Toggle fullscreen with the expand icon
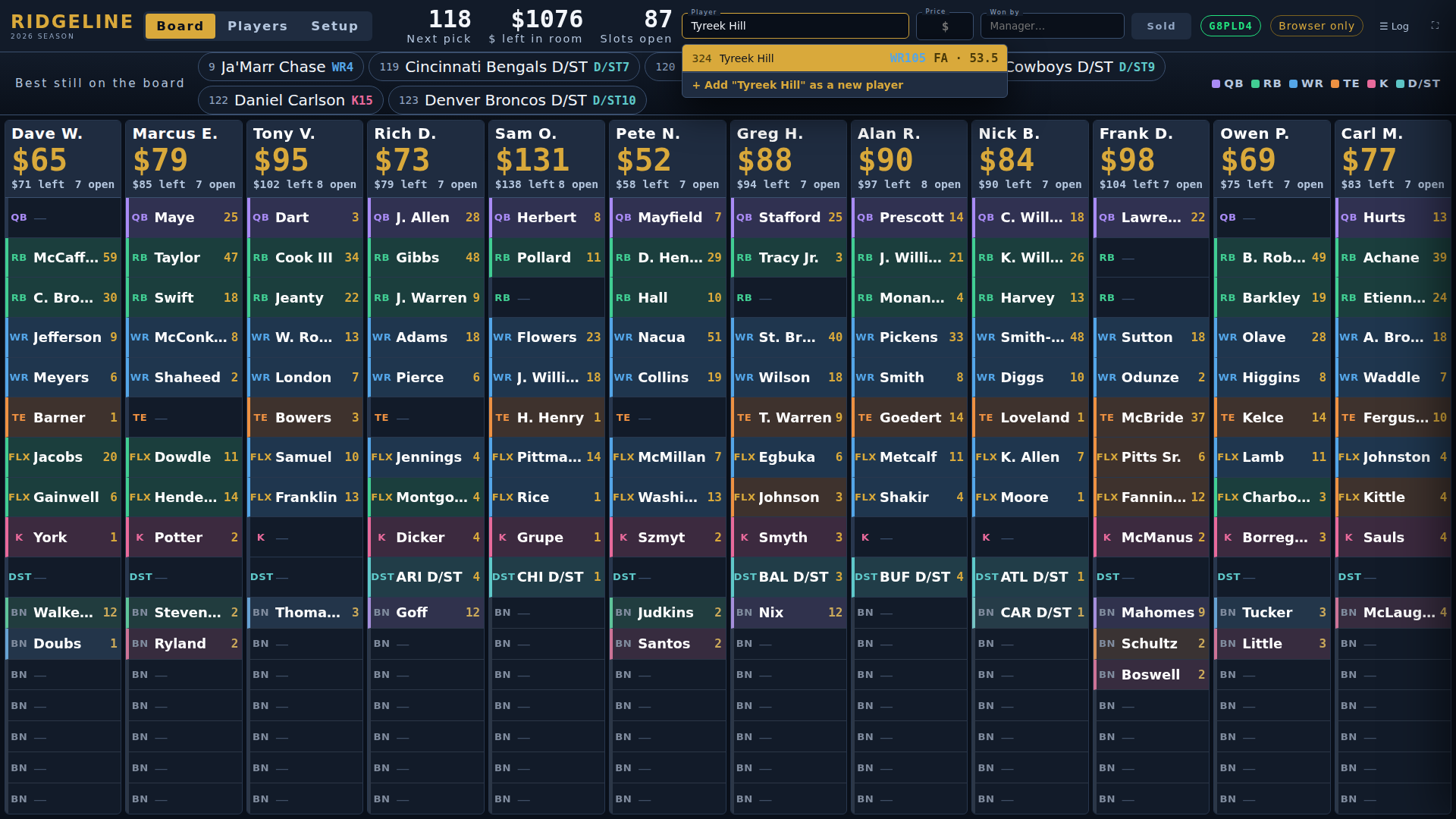The height and width of the screenshot is (819, 1456). [1435, 25]
